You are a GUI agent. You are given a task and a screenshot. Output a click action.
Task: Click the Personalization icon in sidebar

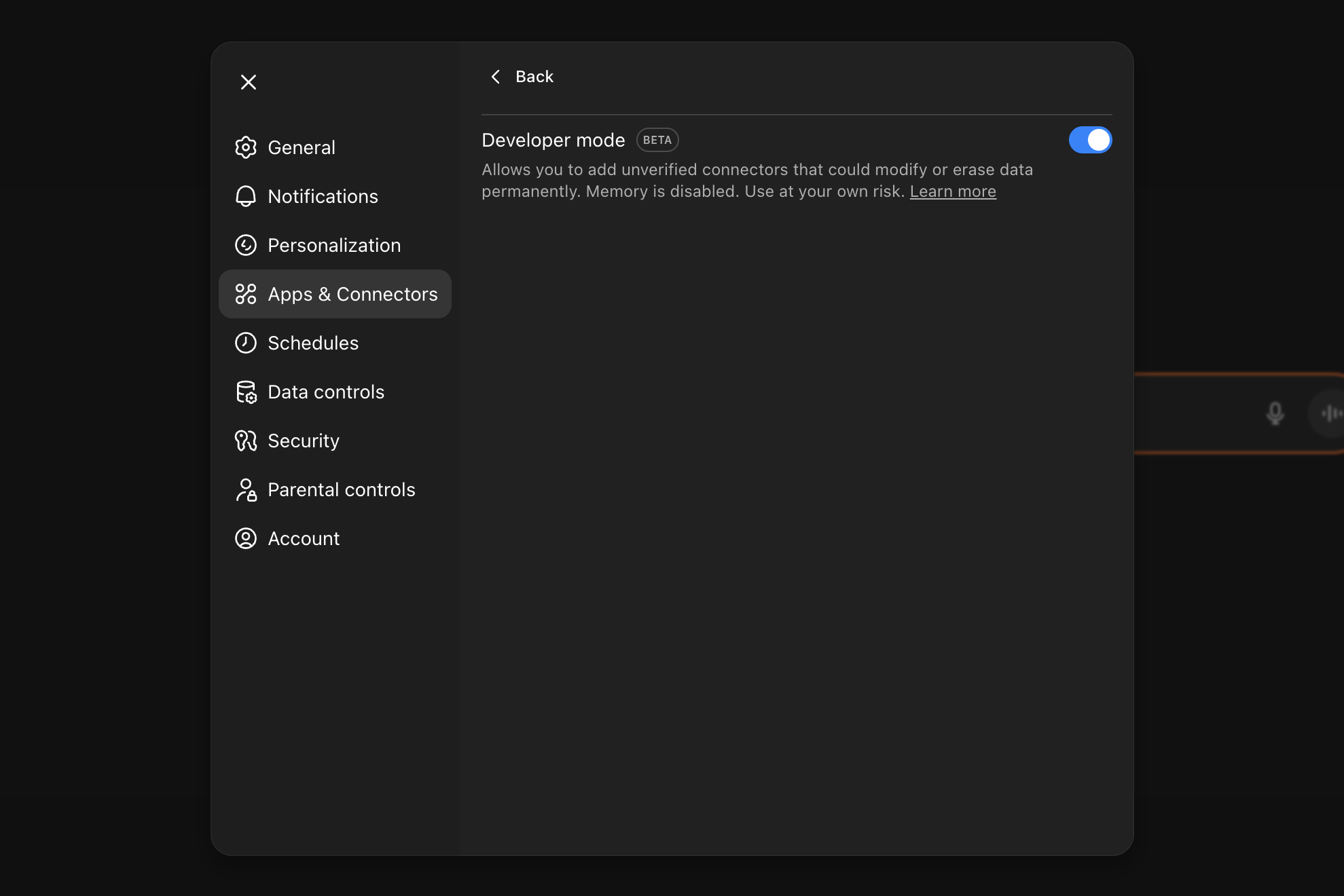tap(245, 245)
